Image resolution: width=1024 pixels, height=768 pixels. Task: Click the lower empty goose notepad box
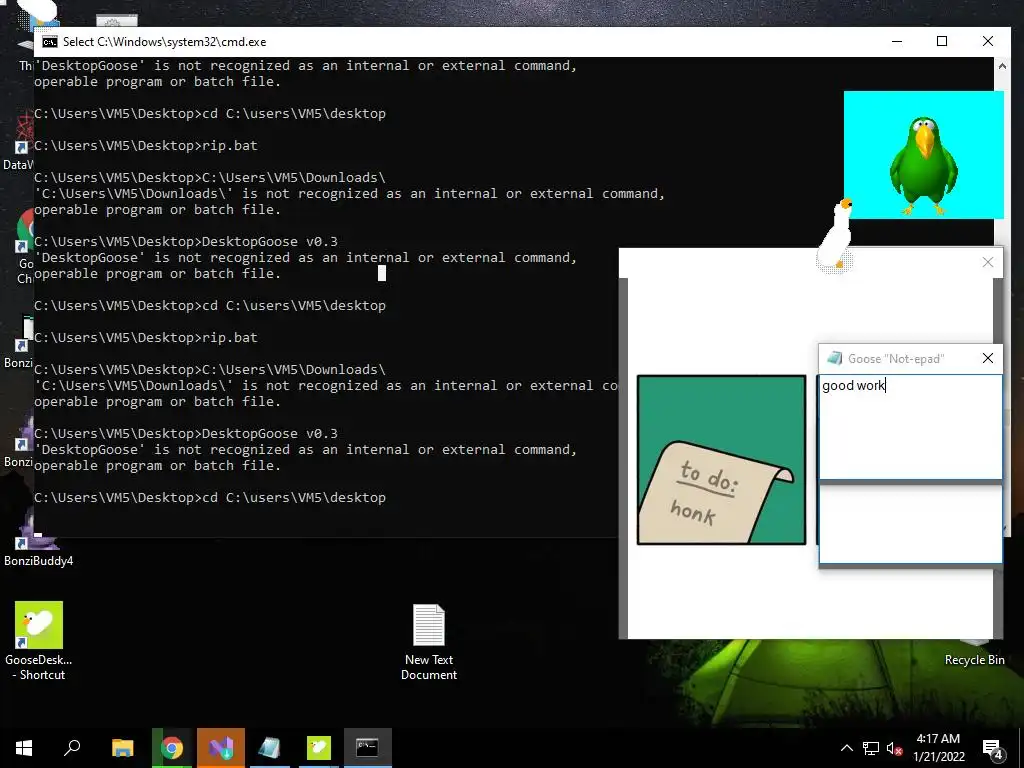click(x=910, y=524)
